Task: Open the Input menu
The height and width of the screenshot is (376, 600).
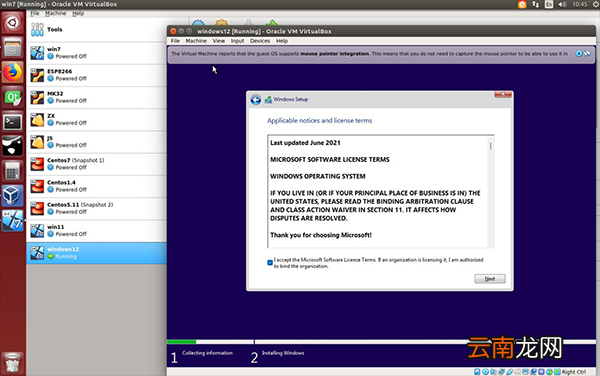Action: click(237, 41)
